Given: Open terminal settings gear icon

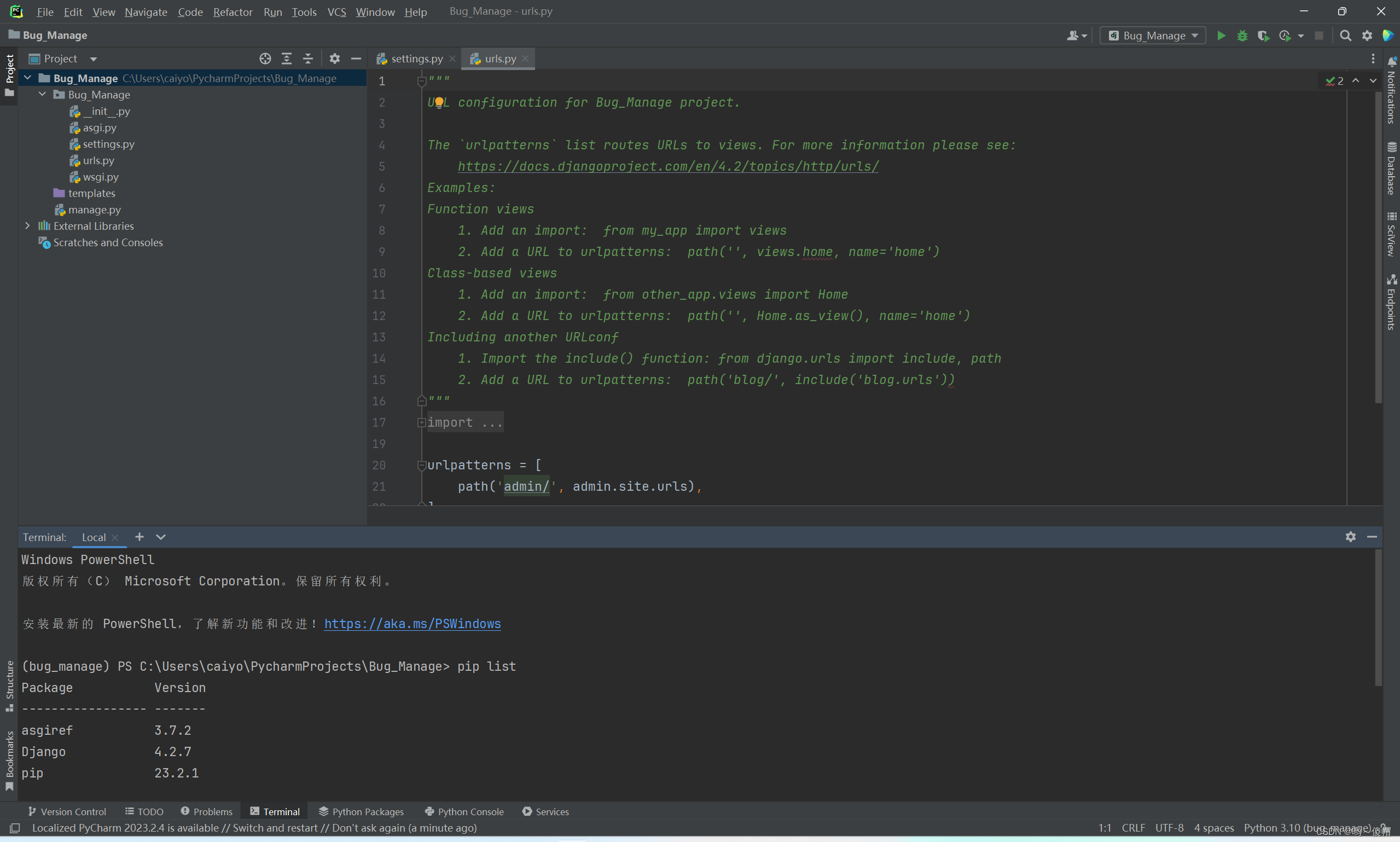Looking at the screenshot, I should tap(1350, 537).
